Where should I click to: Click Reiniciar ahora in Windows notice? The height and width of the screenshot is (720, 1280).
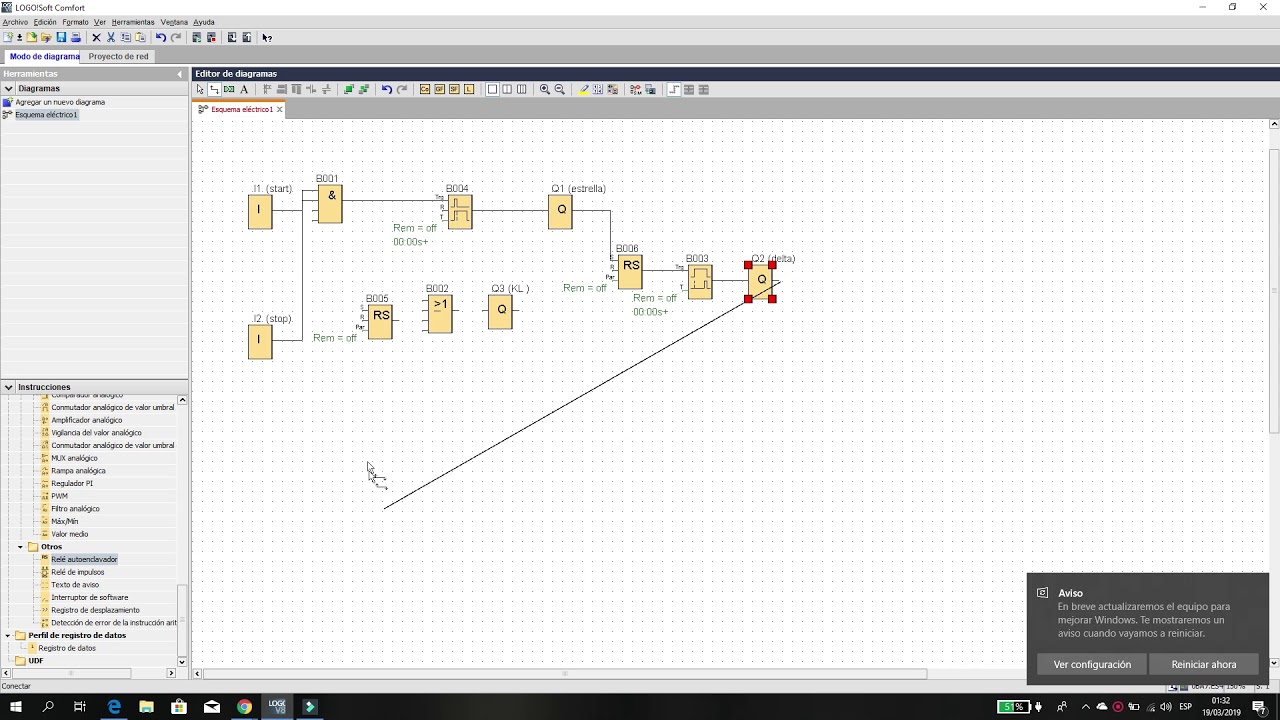(x=1204, y=664)
